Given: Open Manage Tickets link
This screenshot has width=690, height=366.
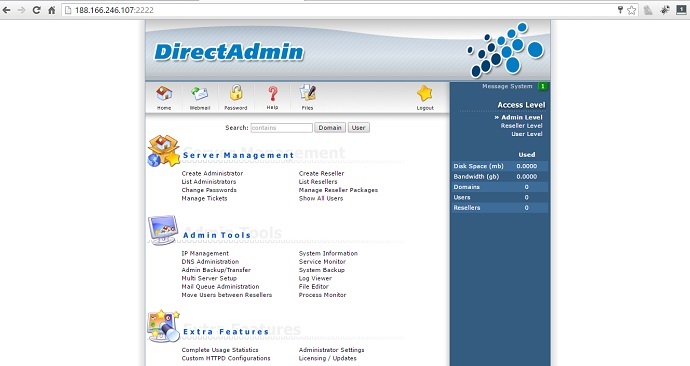Looking at the screenshot, I should click(x=204, y=198).
